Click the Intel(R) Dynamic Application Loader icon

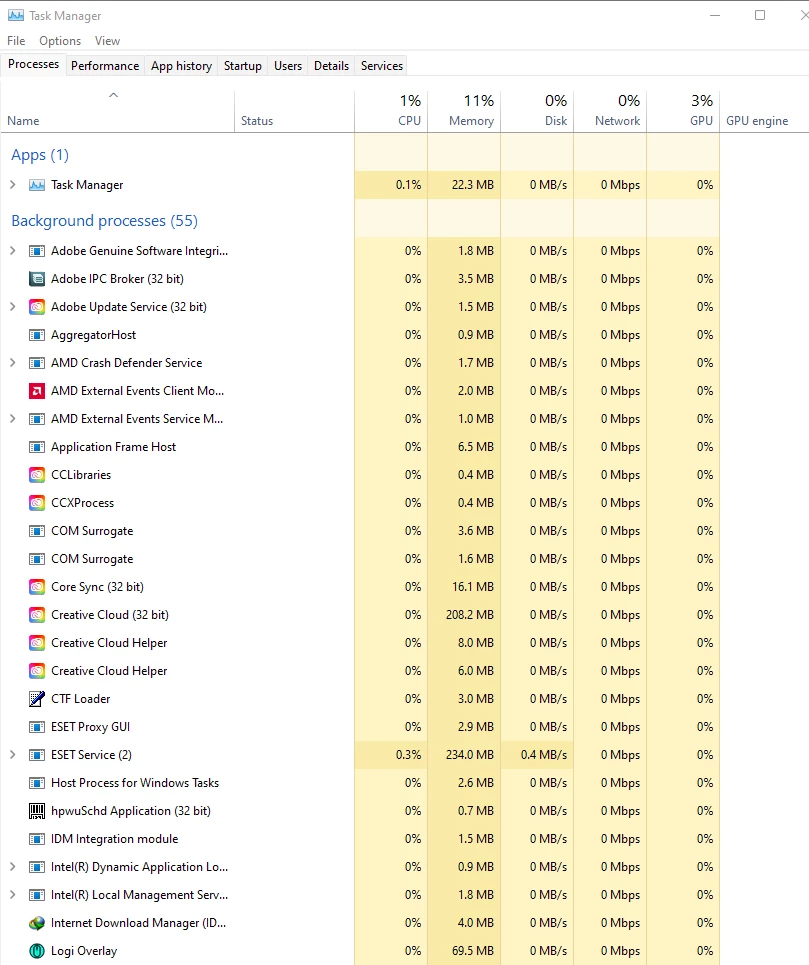(37, 867)
